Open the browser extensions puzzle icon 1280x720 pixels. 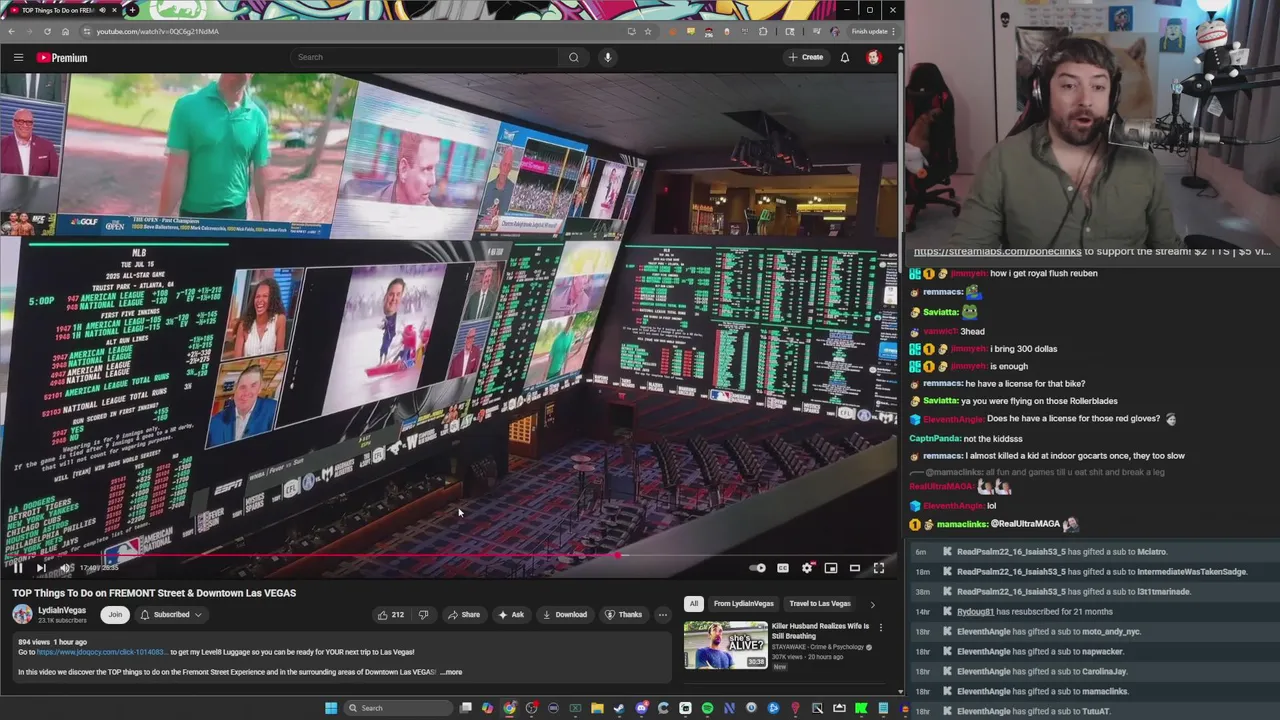[x=763, y=31]
